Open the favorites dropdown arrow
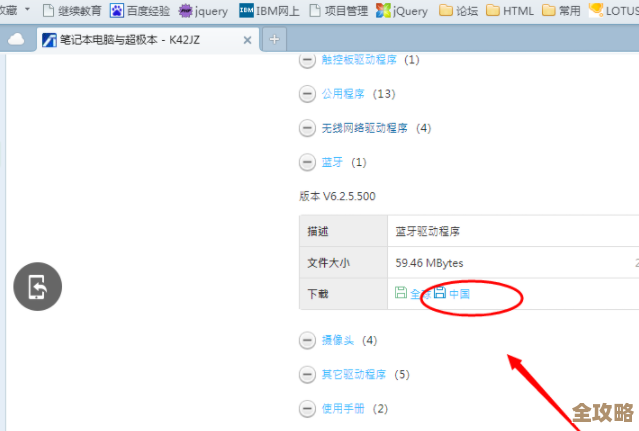 click(27, 9)
